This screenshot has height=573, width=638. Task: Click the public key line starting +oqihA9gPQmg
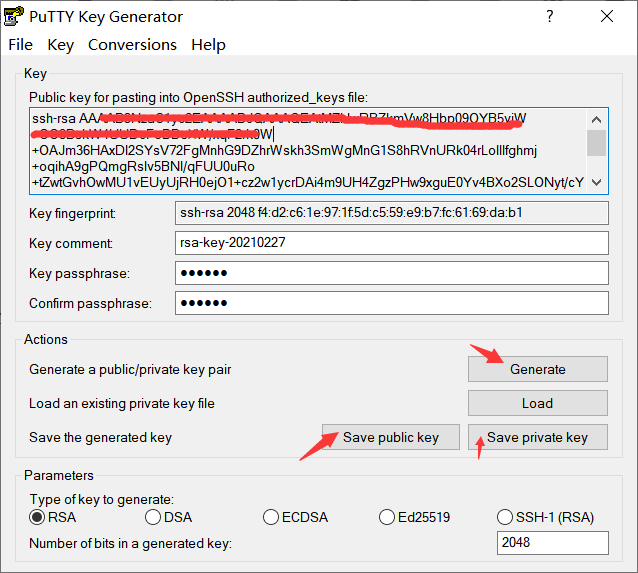pos(143,166)
